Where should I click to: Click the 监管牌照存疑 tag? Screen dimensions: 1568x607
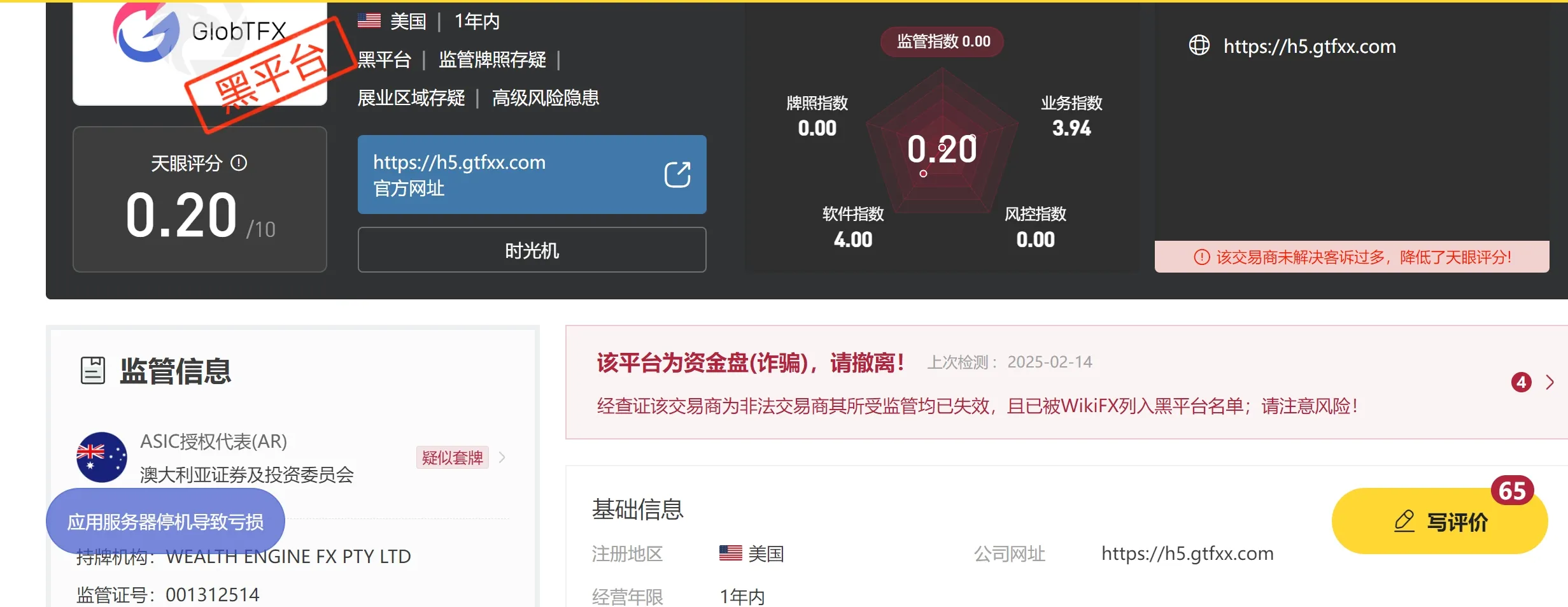coord(492,60)
